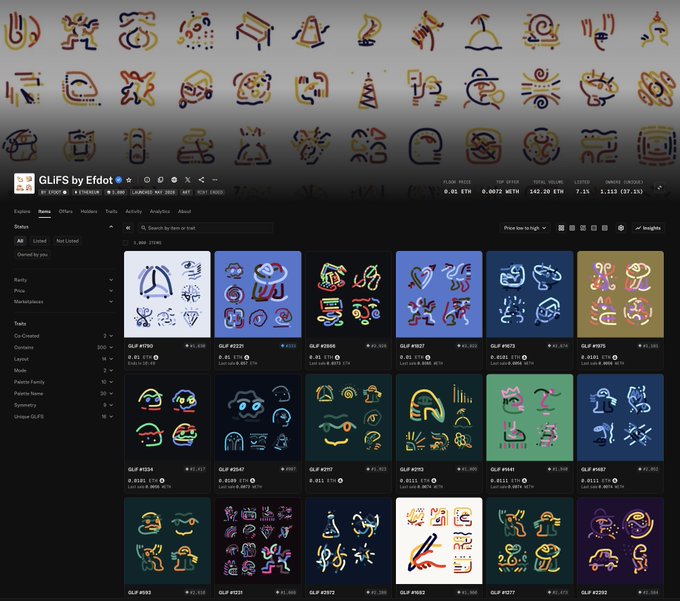
Task: Filter status by Not Listed
Action: tap(67, 241)
